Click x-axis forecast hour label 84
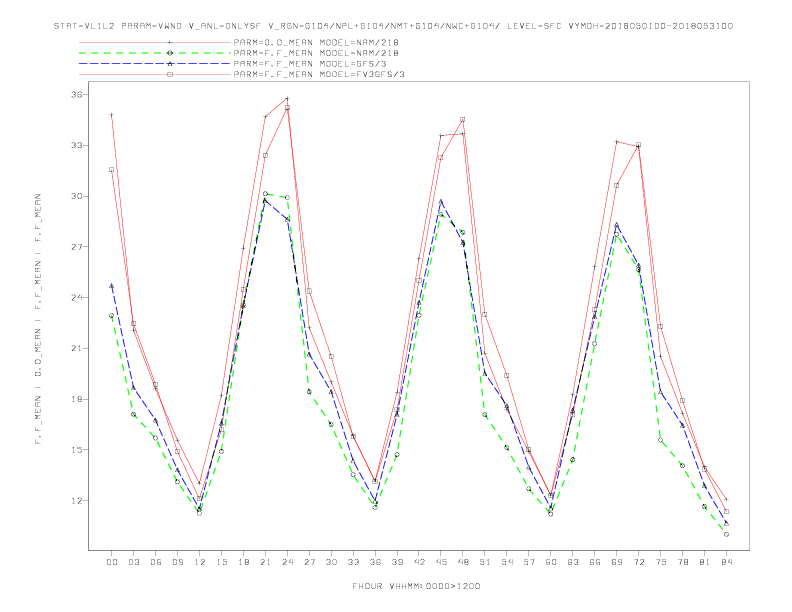The image size is (792, 612). (726, 562)
